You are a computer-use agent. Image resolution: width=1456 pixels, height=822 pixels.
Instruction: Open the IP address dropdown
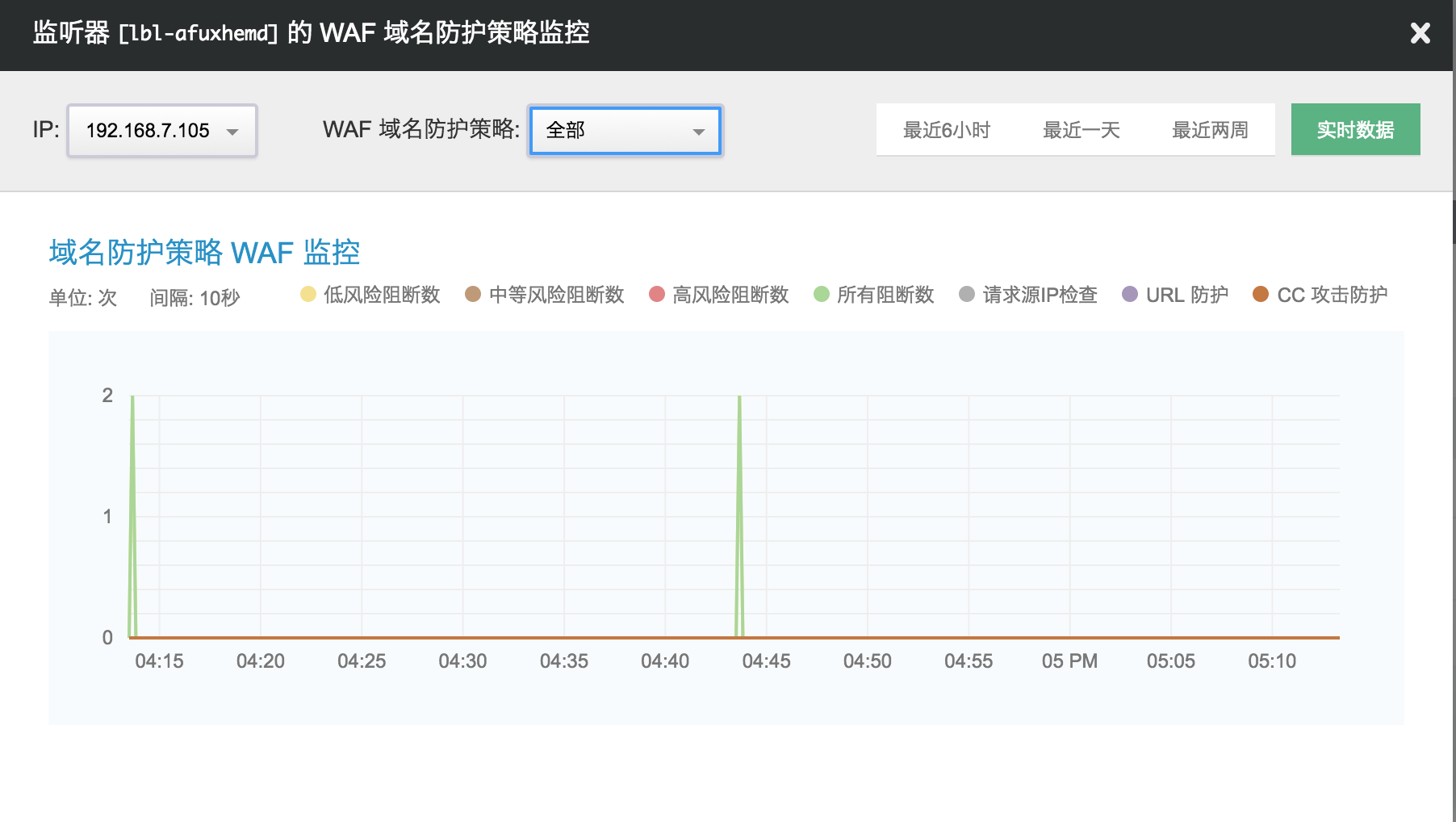tap(162, 131)
